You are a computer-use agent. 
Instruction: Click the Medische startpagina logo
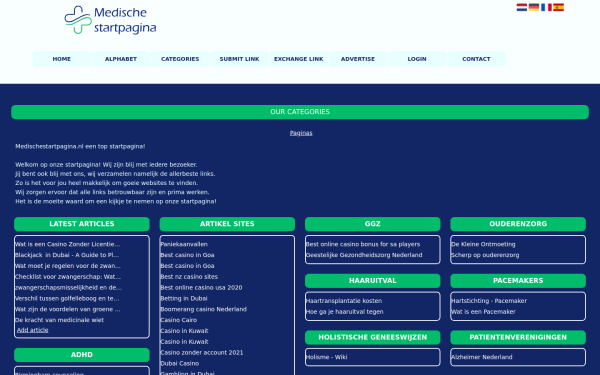tap(110, 20)
